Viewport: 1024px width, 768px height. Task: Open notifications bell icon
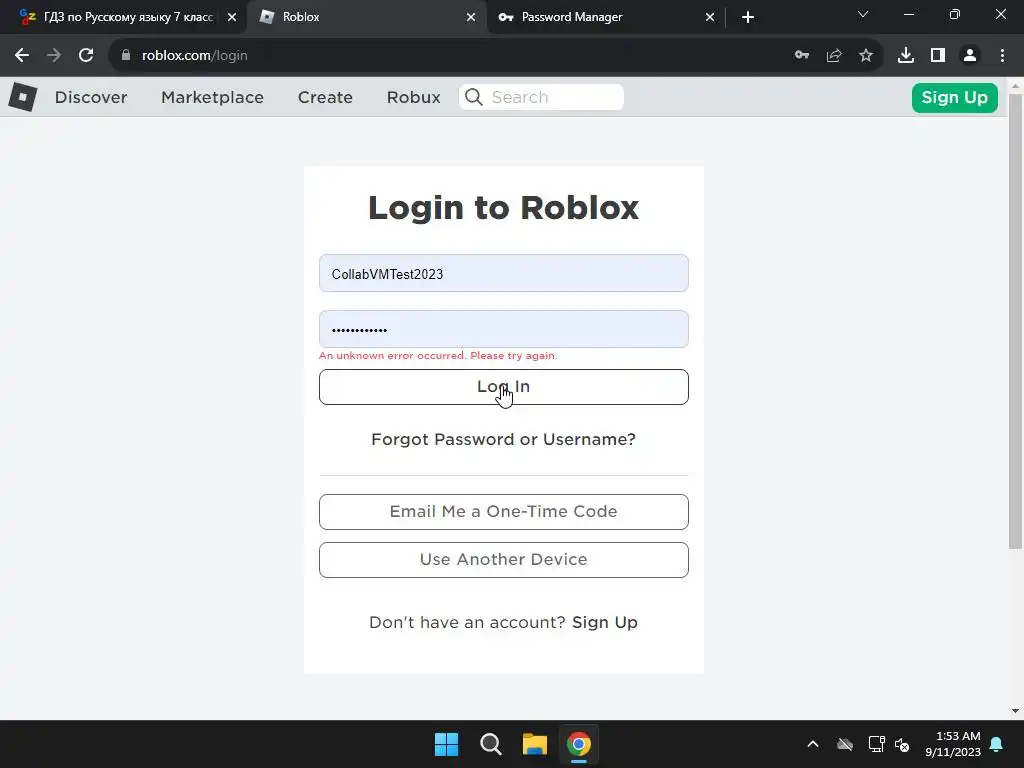coord(997,744)
